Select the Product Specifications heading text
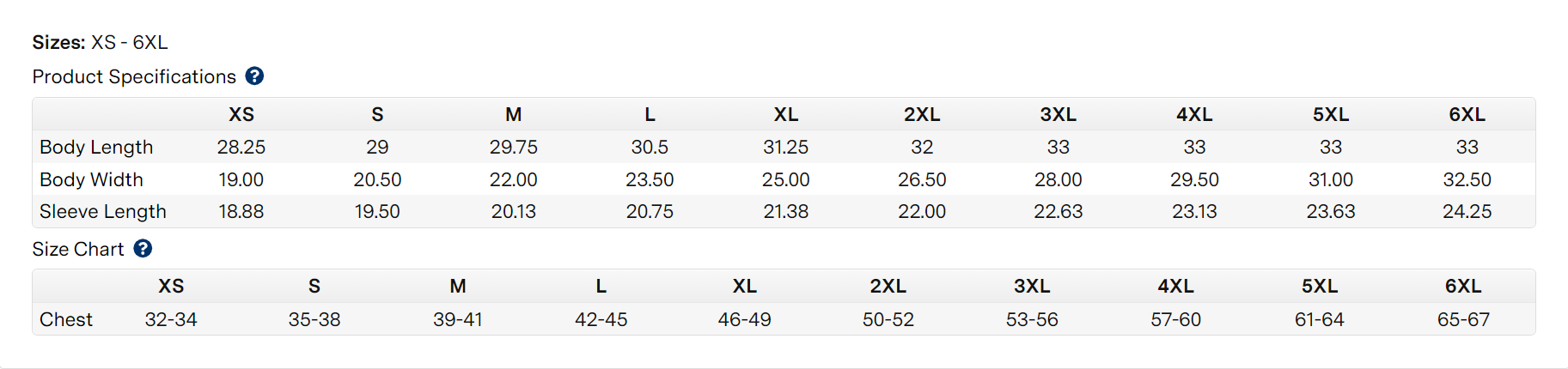 click(134, 76)
